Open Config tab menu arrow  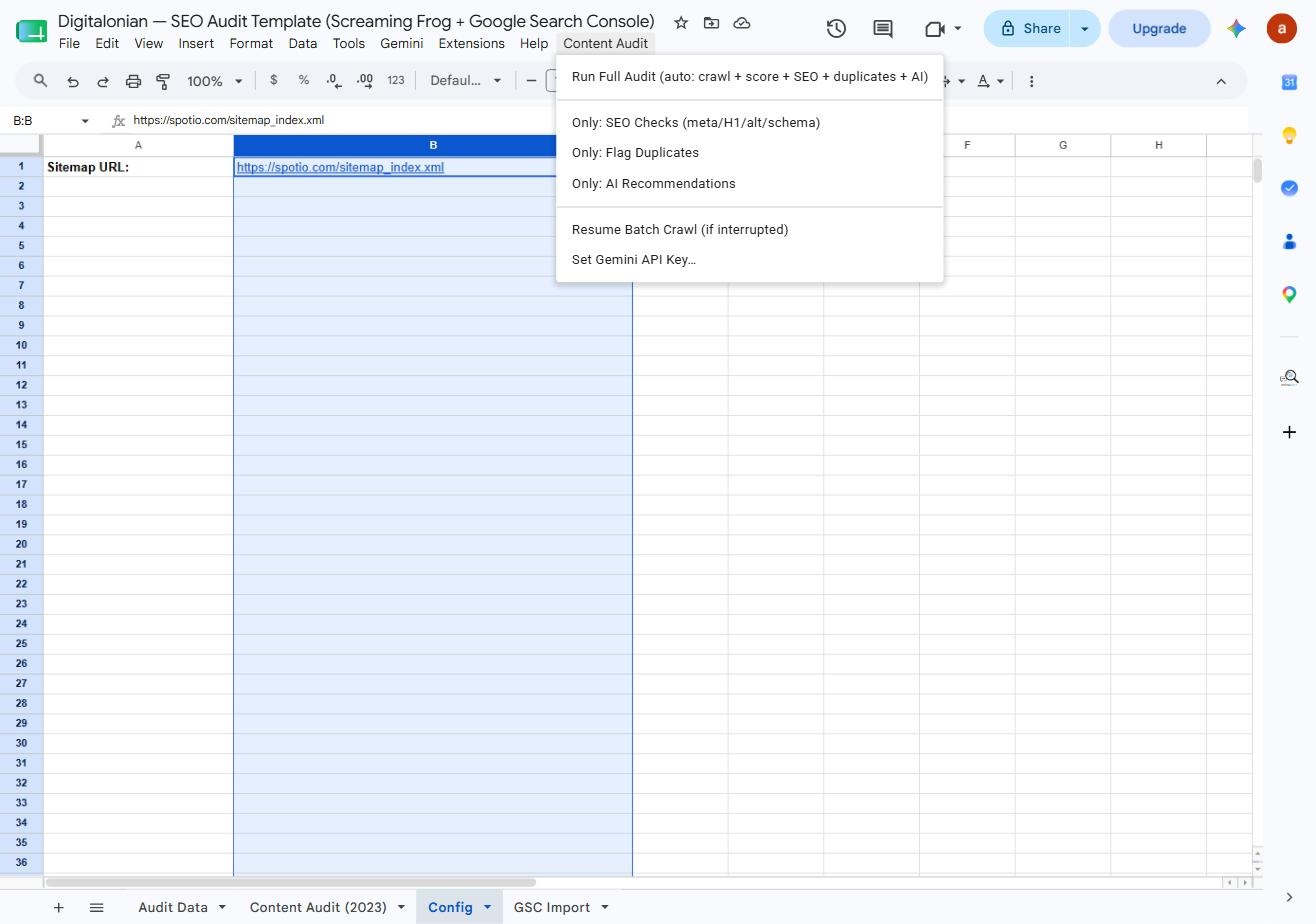click(487, 907)
